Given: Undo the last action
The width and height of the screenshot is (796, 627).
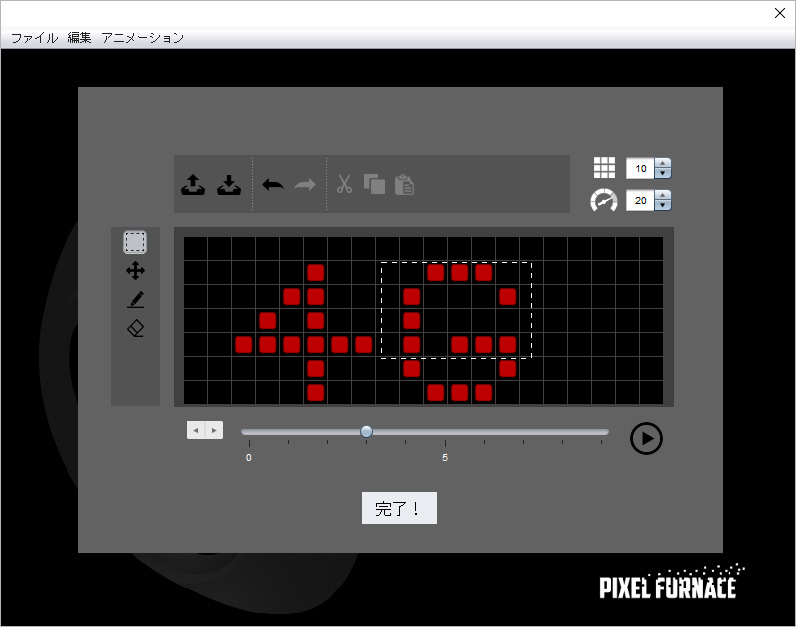Looking at the screenshot, I should [x=273, y=185].
